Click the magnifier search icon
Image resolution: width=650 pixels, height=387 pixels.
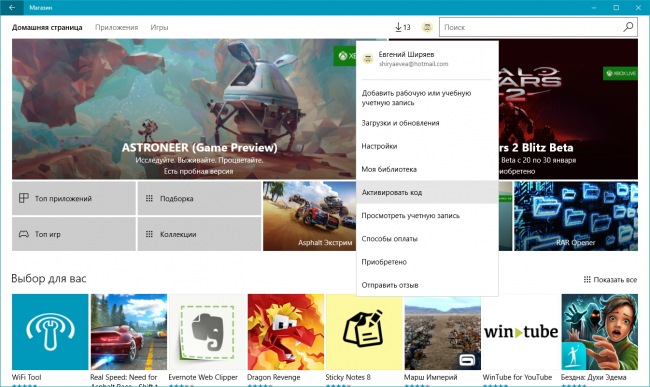(x=628, y=27)
